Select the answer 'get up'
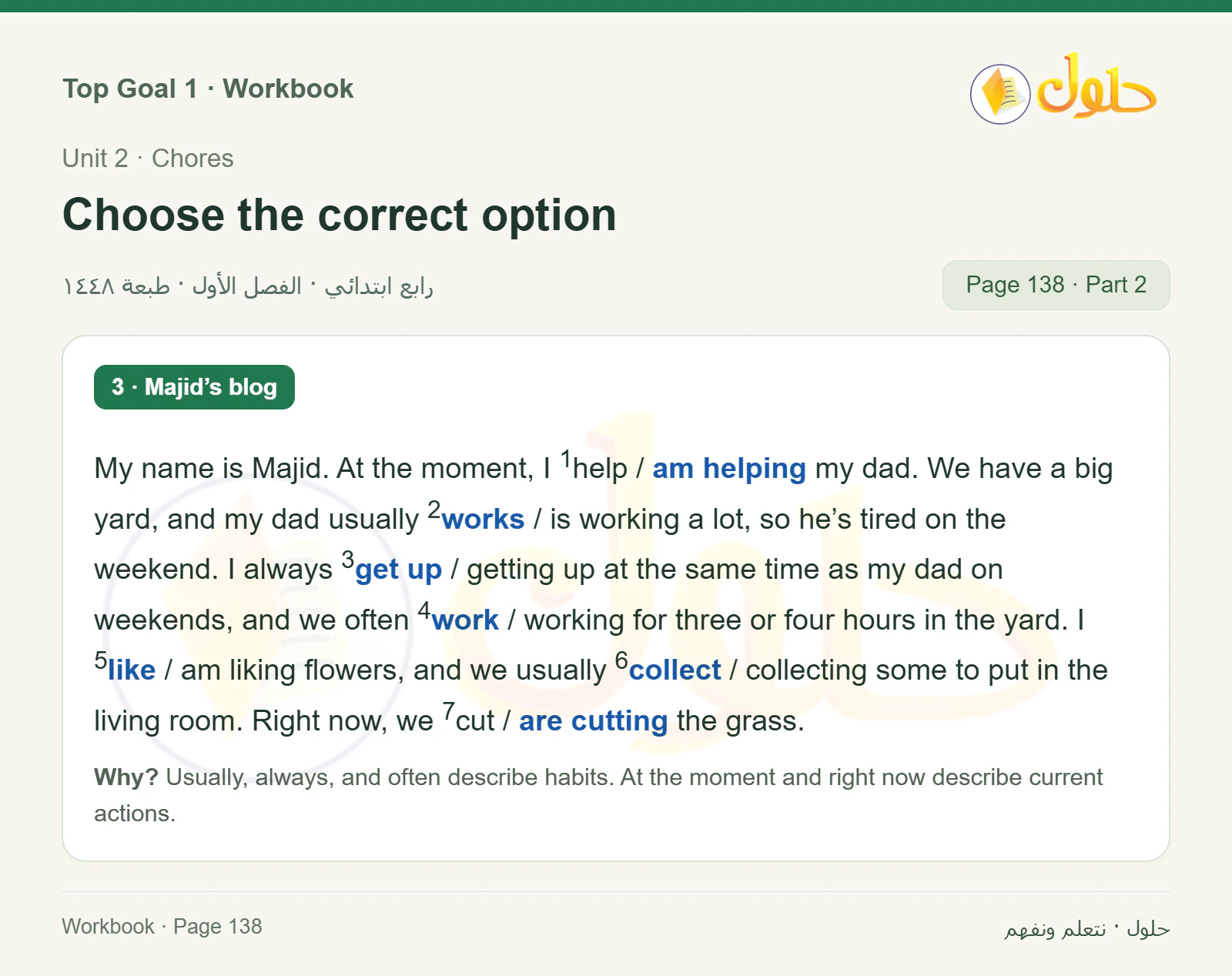This screenshot has width=1232, height=976. point(398,570)
